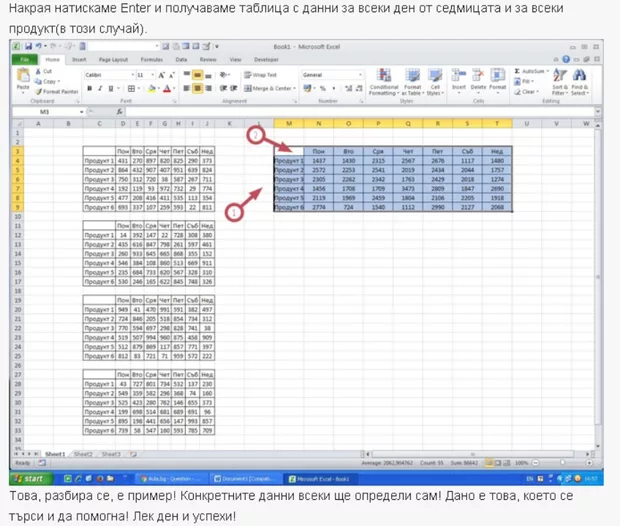This screenshot has width=620, height=526.
Task: Click the Increase Indent icon
Action: [x=234, y=88]
